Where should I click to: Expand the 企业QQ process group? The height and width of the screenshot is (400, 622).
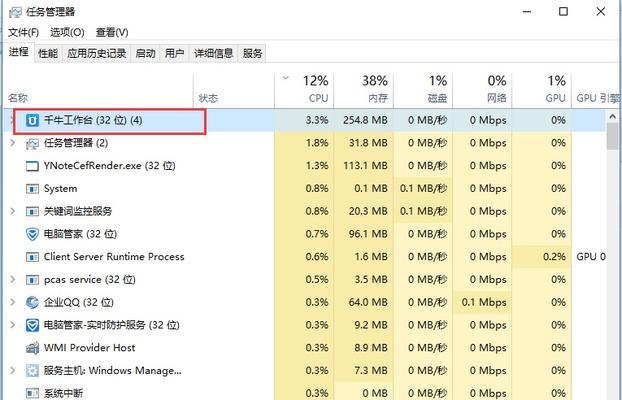13,302
